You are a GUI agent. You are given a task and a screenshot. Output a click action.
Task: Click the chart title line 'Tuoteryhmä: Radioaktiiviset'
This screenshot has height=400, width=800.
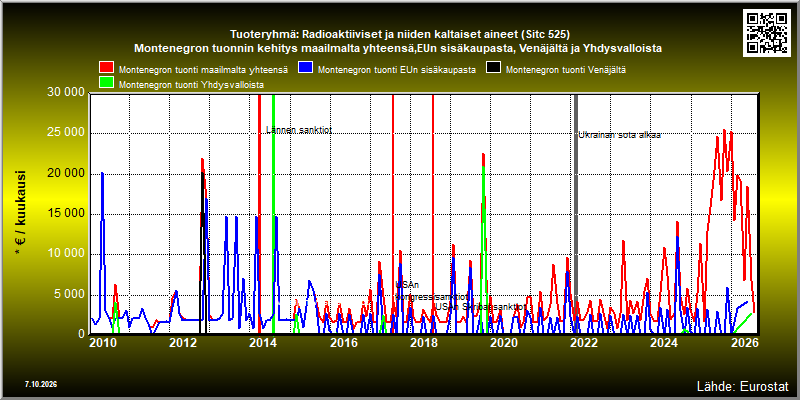click(399, 35)
